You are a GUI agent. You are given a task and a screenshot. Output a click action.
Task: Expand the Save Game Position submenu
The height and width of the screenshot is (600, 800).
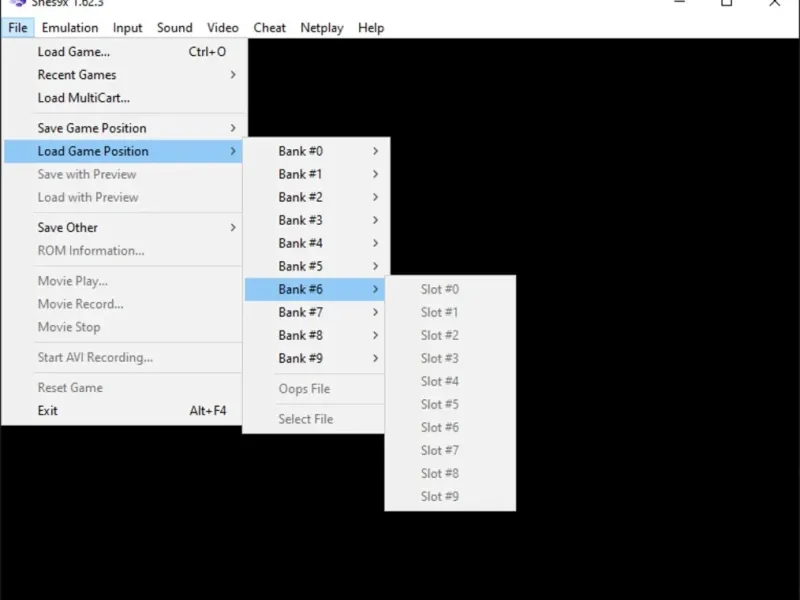pyautogui.click(x=123, y=128)
